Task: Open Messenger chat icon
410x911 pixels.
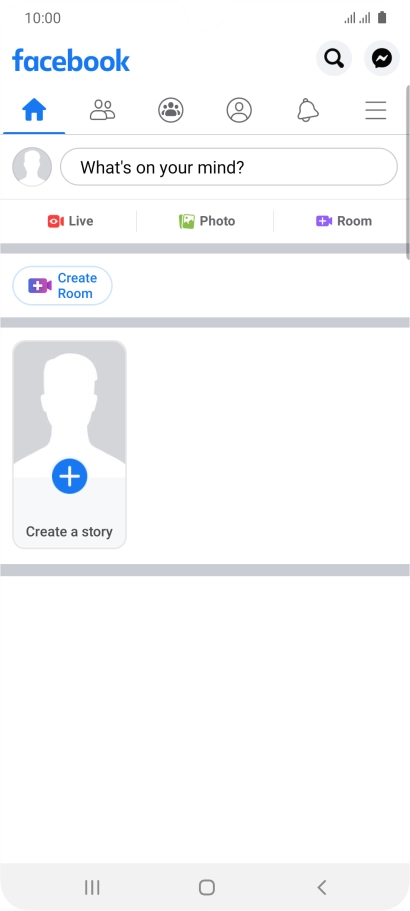Action: point(382,58)
